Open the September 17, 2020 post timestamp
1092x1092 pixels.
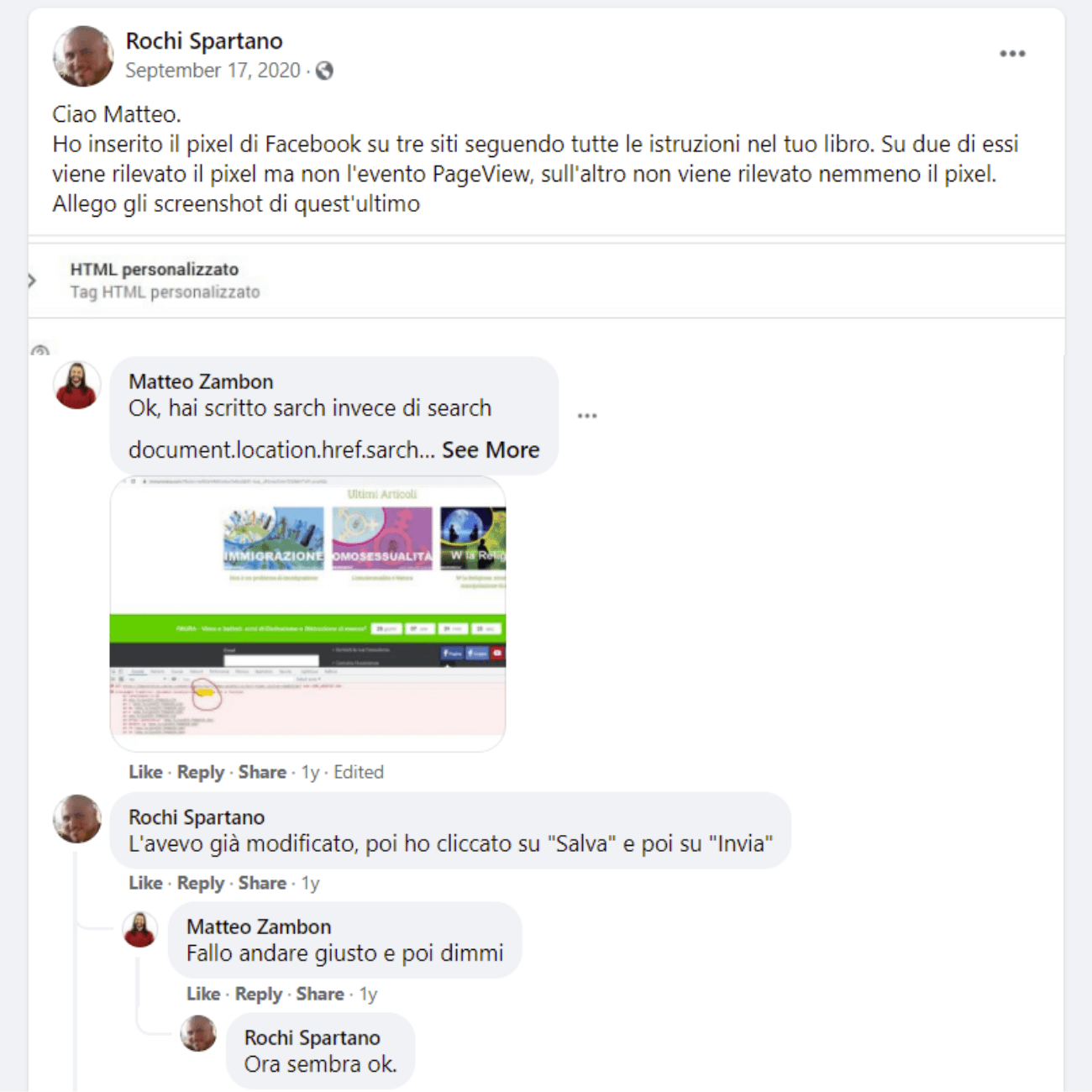point(213,71)
